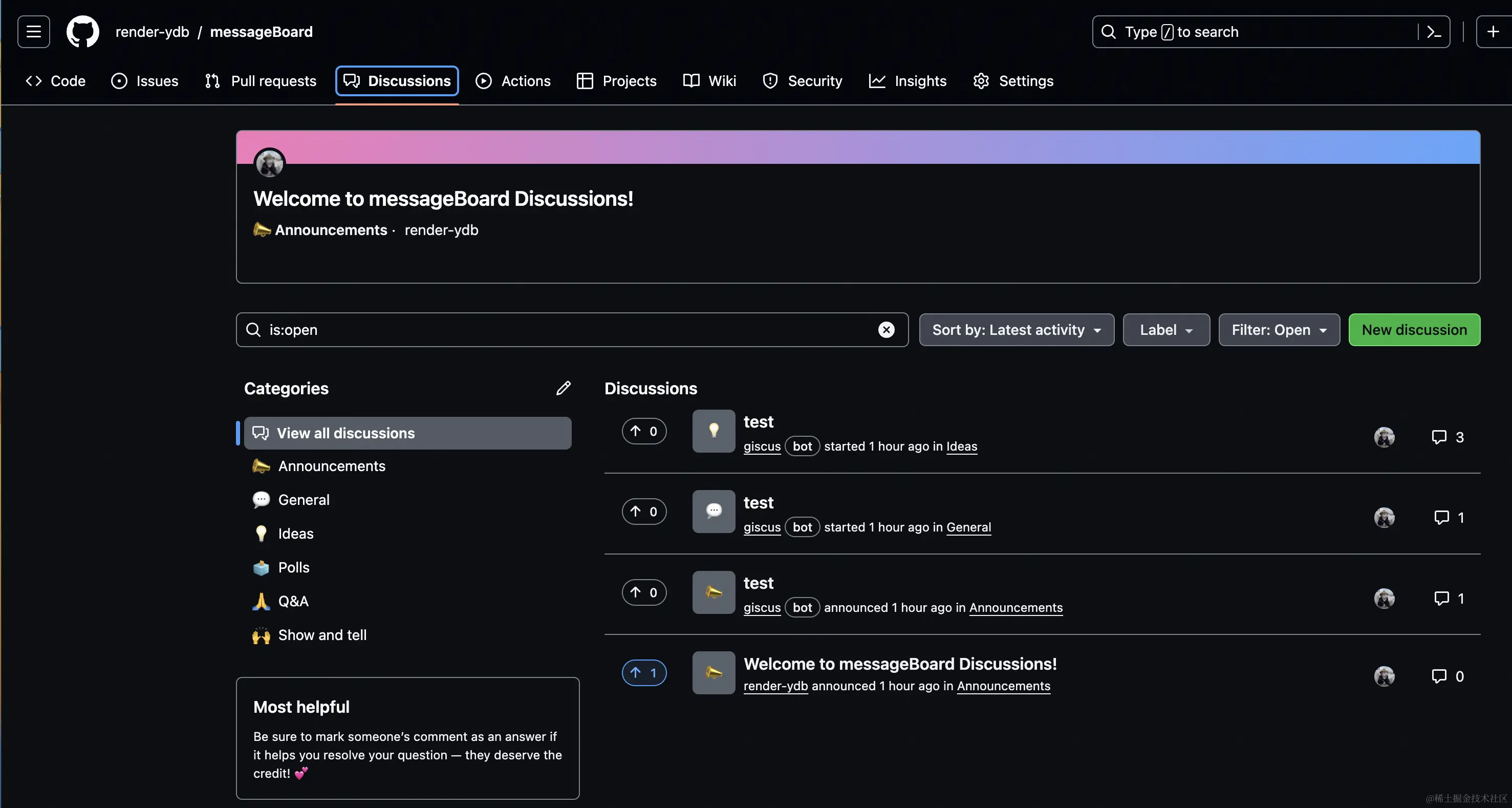Click the GitHub logo icon
The width and height of the screenshot is (1512, 808).
point(83,32)
